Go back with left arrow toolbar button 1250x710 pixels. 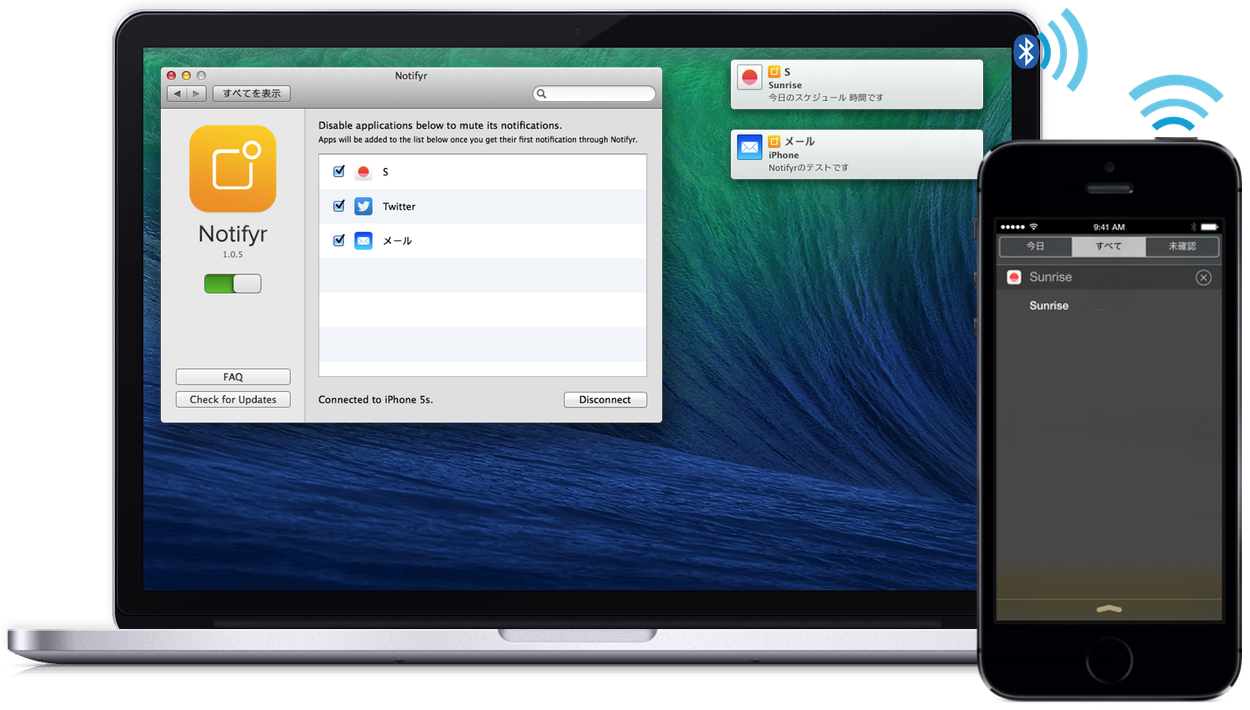point(177,93)
